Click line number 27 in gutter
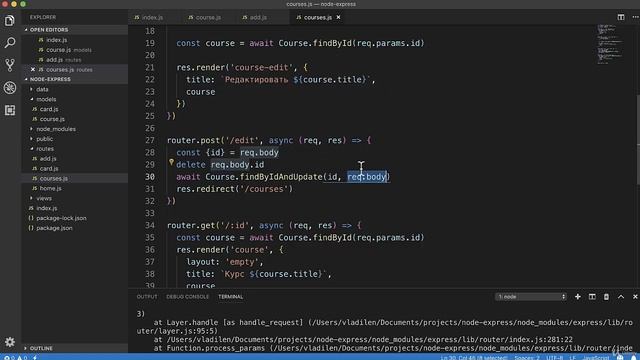Screen dimensions: 640x360 point(150,140)
